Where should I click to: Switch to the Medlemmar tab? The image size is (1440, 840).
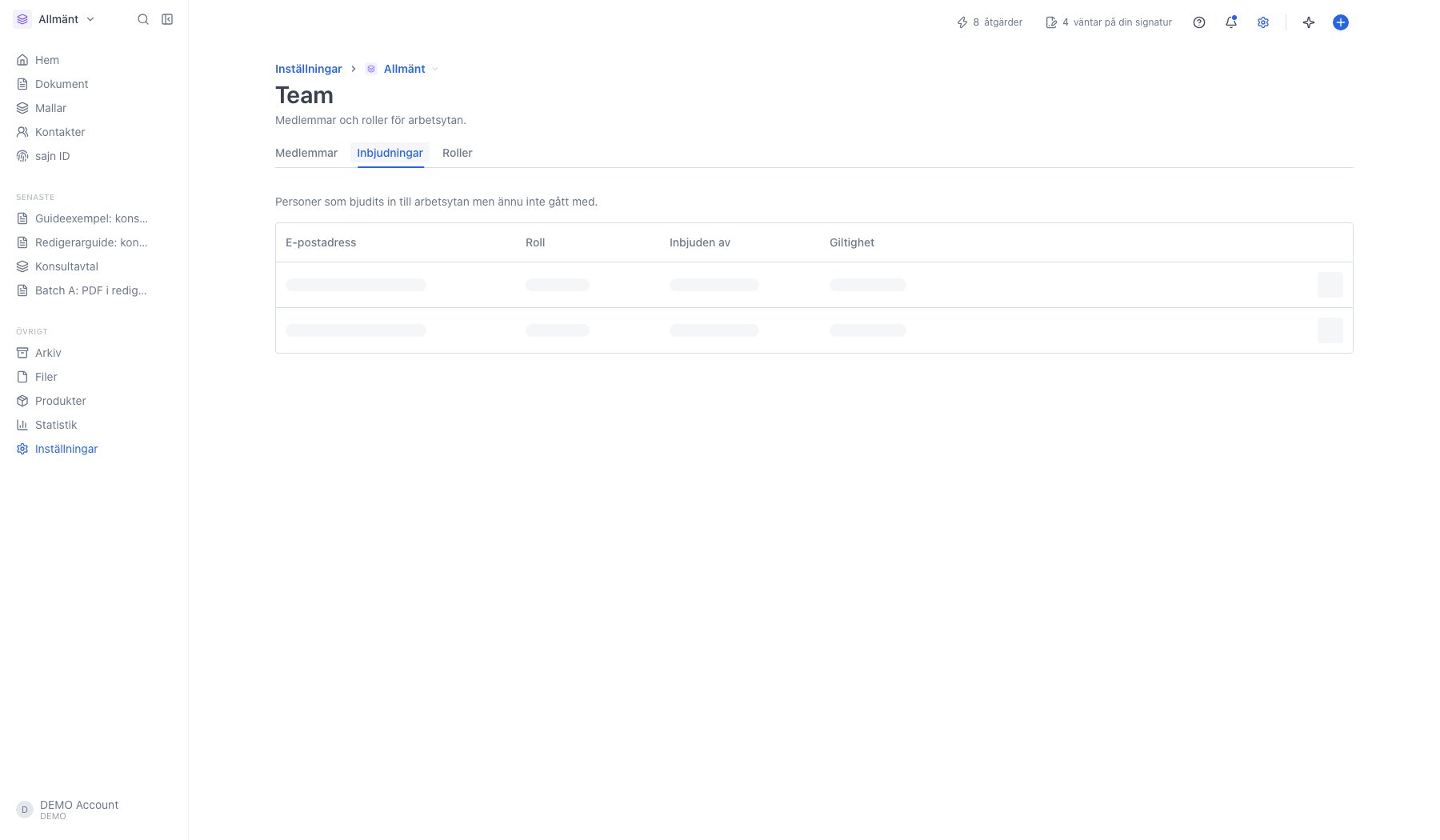[x=306, y=153]
